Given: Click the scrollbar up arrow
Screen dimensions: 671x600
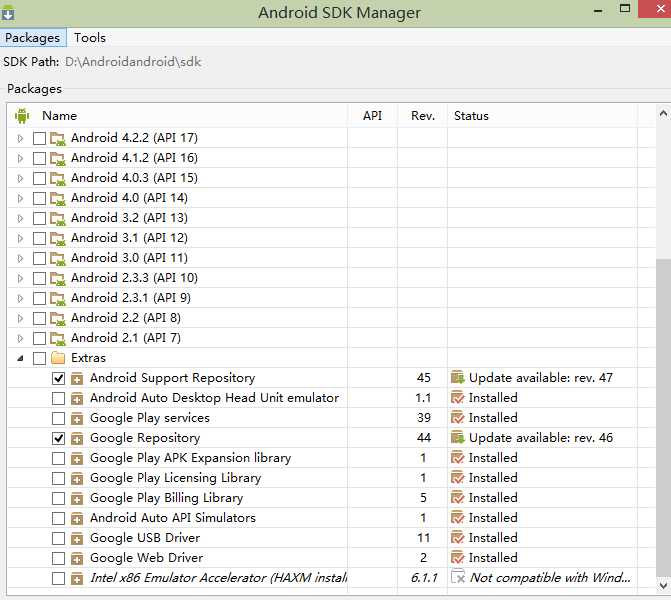Looking at the screenshot, I should tap(663, 114).
